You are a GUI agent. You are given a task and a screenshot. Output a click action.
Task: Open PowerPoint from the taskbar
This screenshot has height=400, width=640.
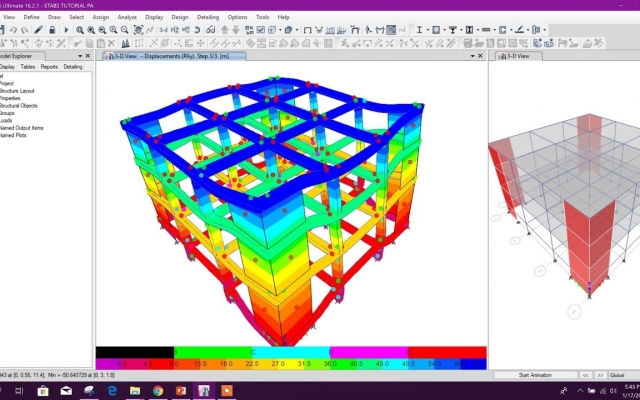(x=181, y=391)
